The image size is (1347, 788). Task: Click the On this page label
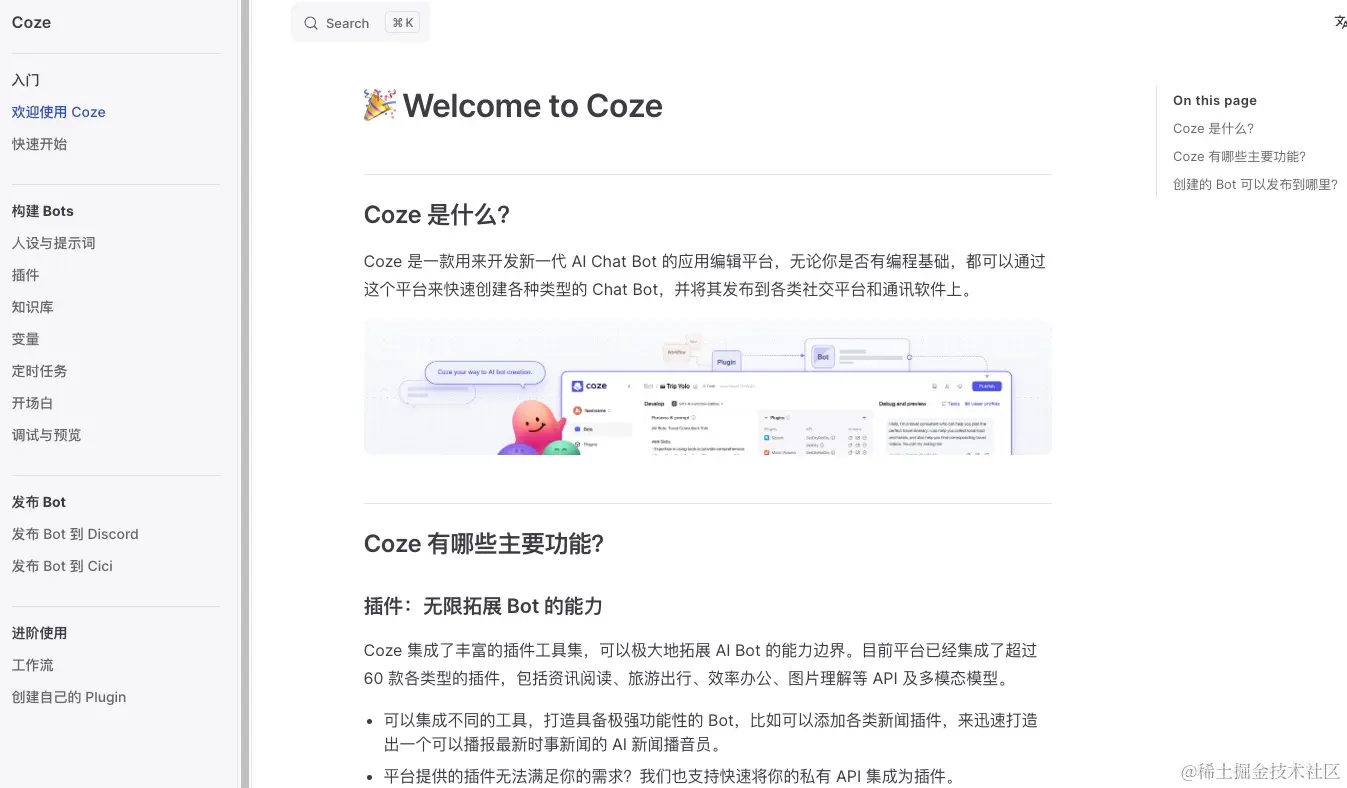pyautogui.click(x=1215, y=100)
